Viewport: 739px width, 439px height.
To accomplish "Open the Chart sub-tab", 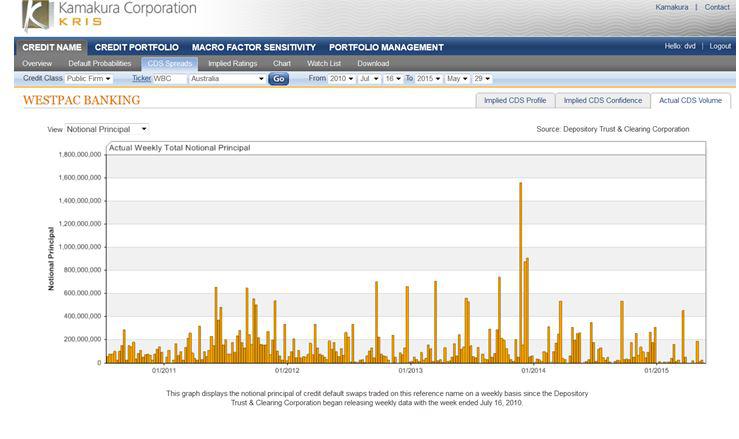I will pos(282,63).
